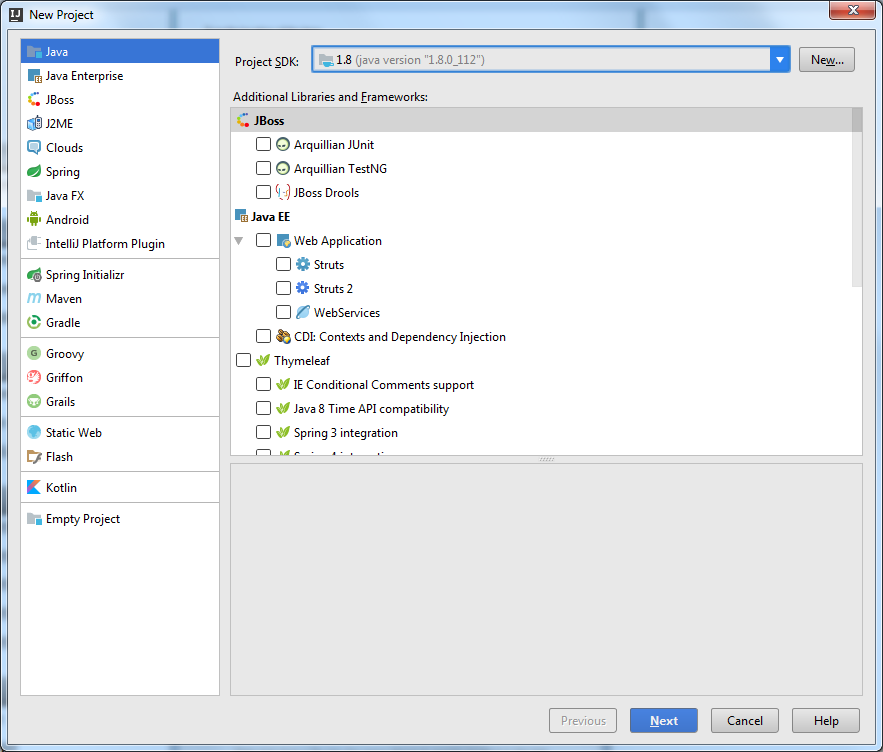The height and width of the screenshot is (752, 883).
Task: Click the Clouds speech-bubble icon
Action: [34, 148]
